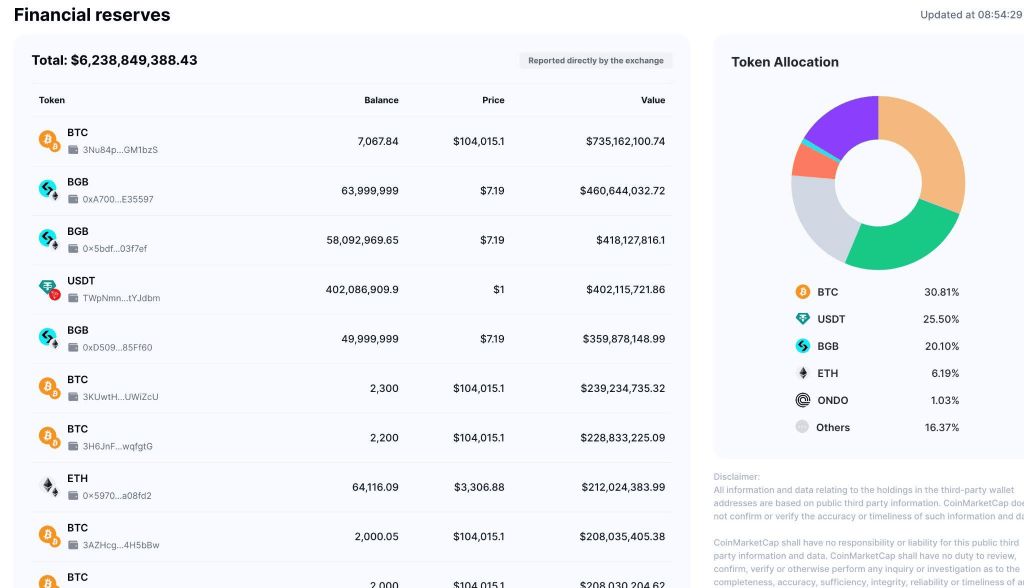Click the BGB icon beside 0xA700...E35597
Screen dimensions: 1024x588
[49, 190]
